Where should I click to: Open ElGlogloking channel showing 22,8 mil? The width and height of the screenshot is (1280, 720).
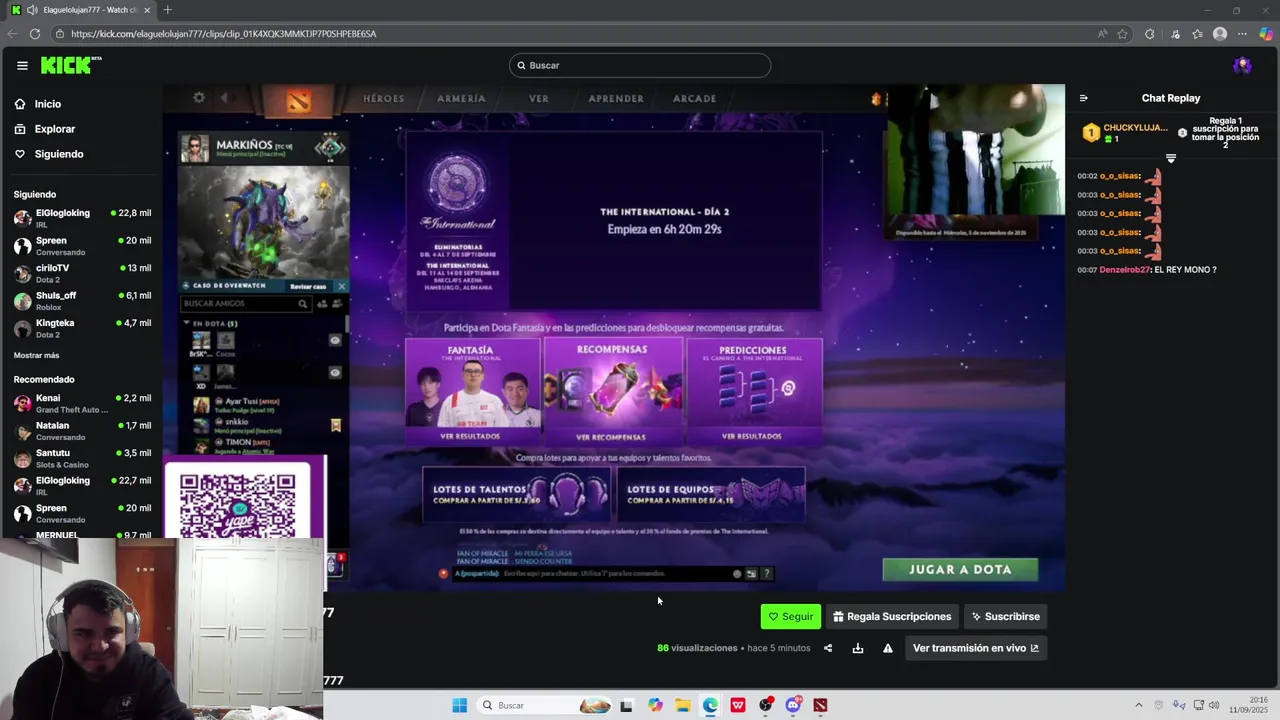pos(82,218)
